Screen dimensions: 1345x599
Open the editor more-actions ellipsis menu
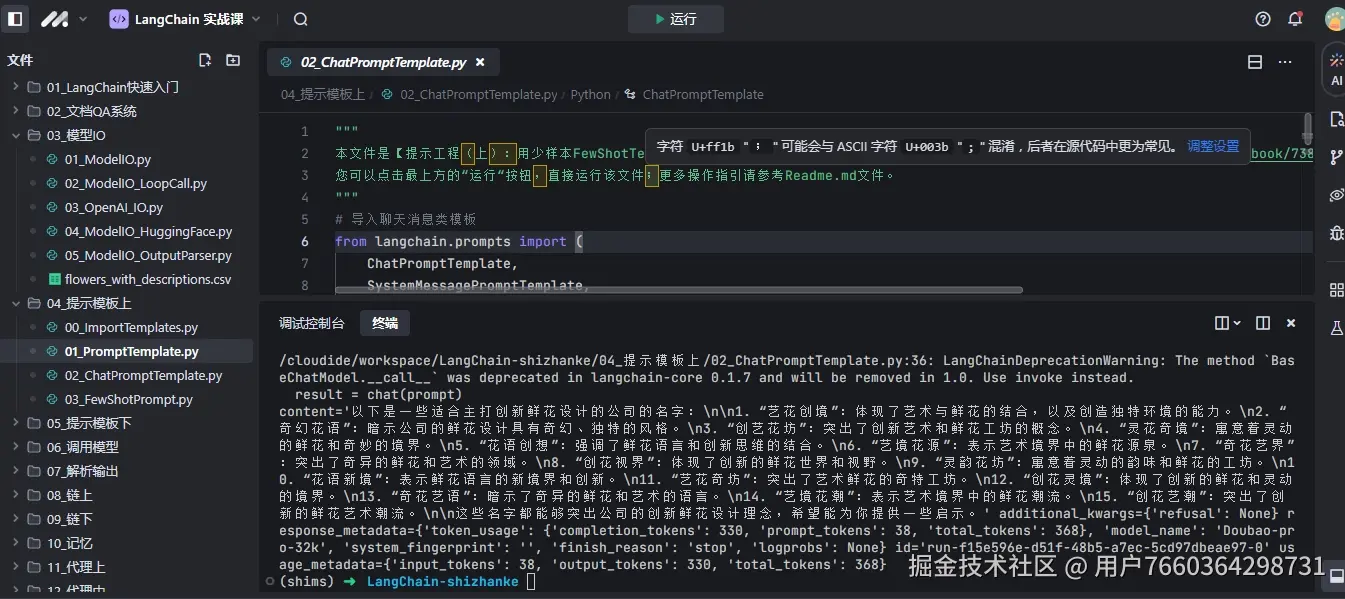[x=1285, y=61]
